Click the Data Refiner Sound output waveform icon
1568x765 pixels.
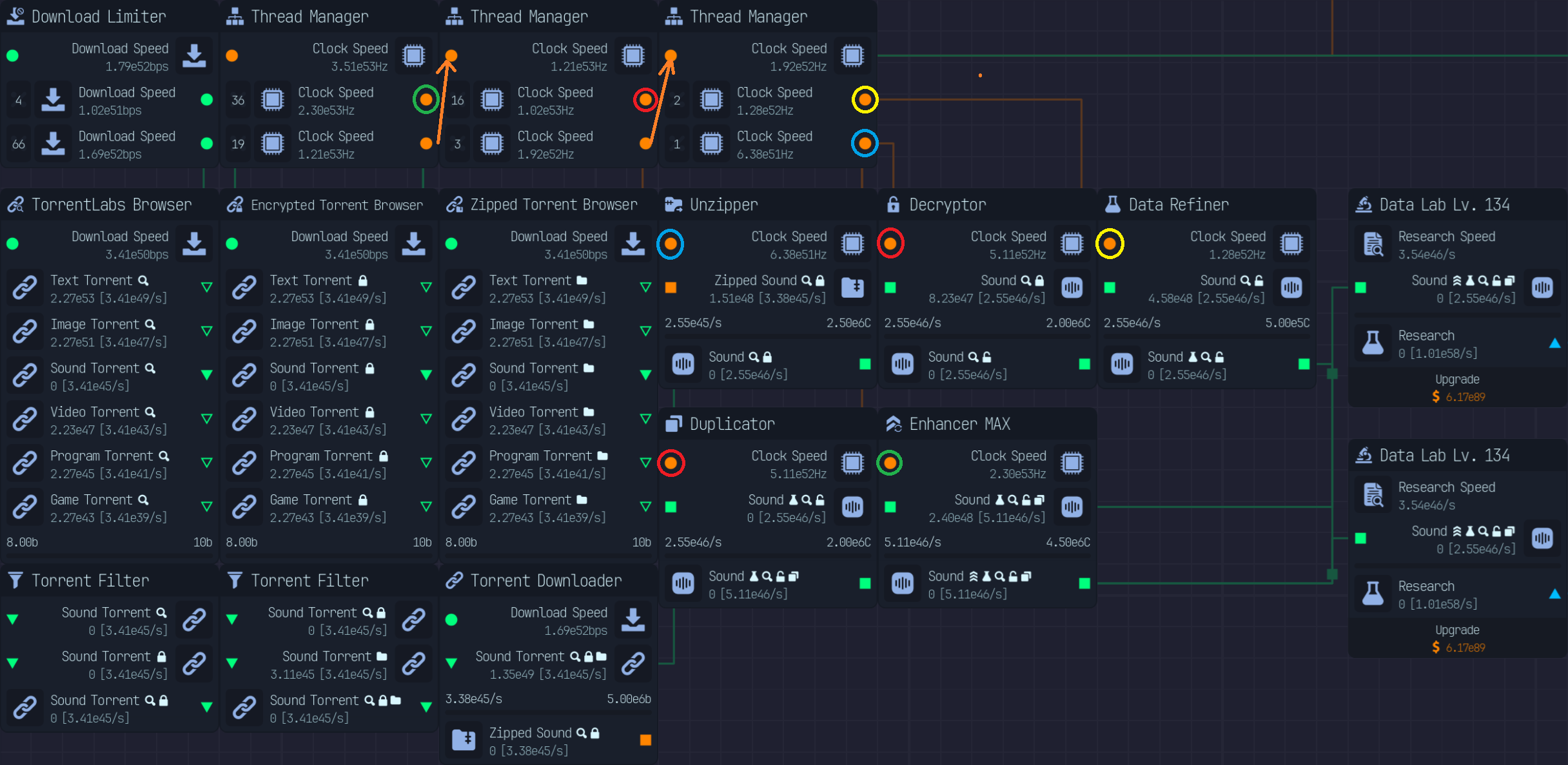(x=1122, y=365)
